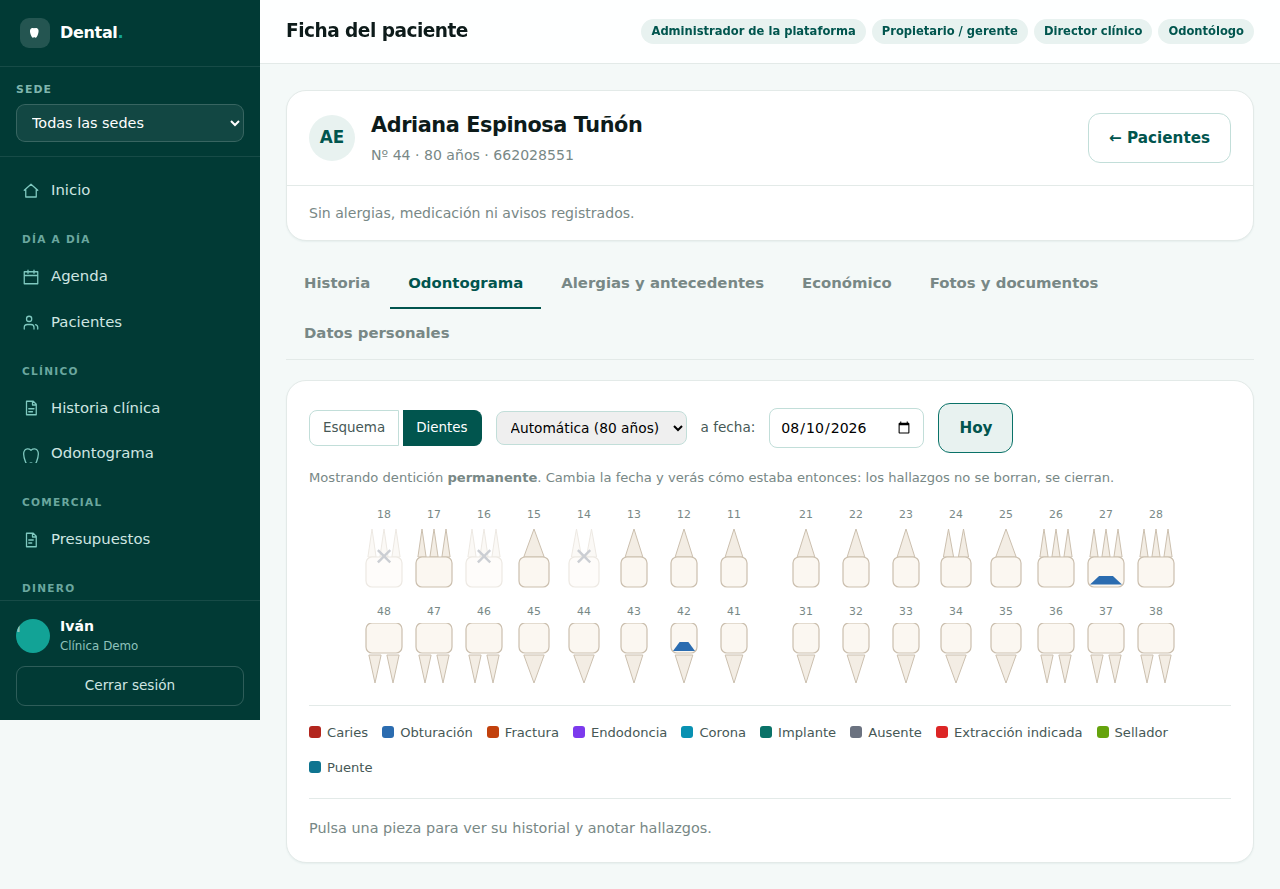The image size is (1280, 889).
Task: Open the Automática (80 años) dentition dropdown
Action: pyautogui.click(x=592, y=428)
